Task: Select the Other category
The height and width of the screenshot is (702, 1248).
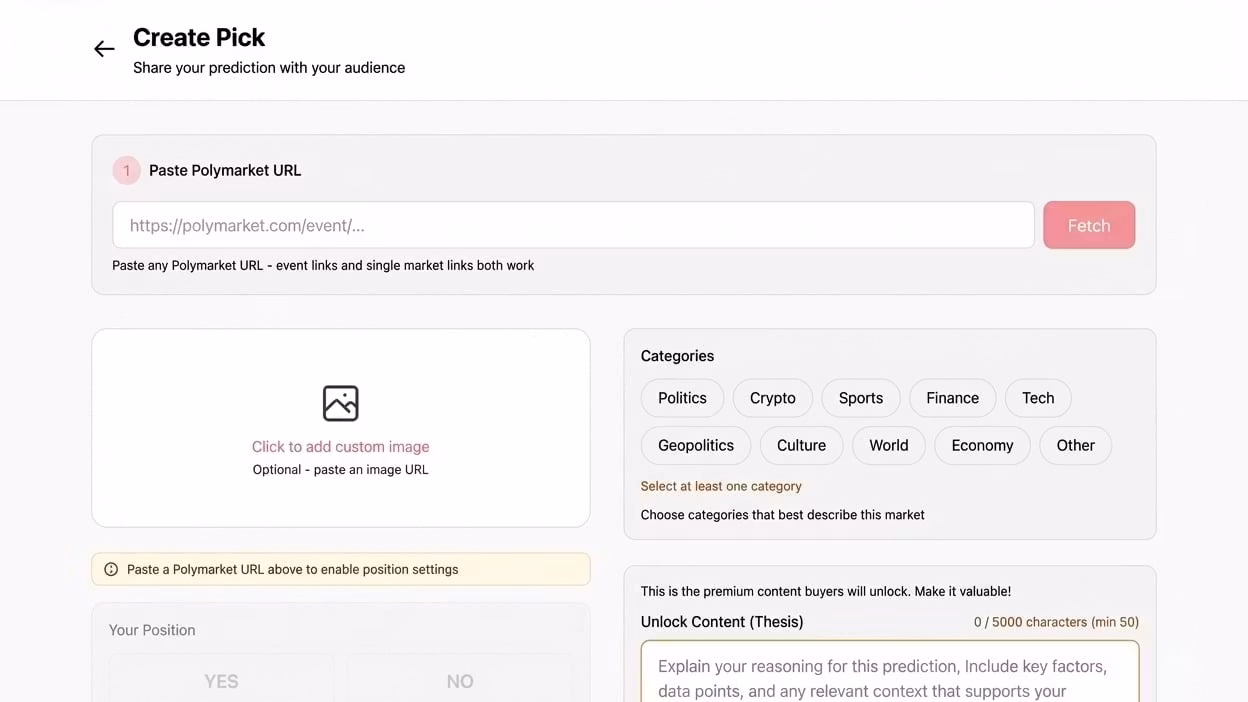Action: pos(1075,445)
